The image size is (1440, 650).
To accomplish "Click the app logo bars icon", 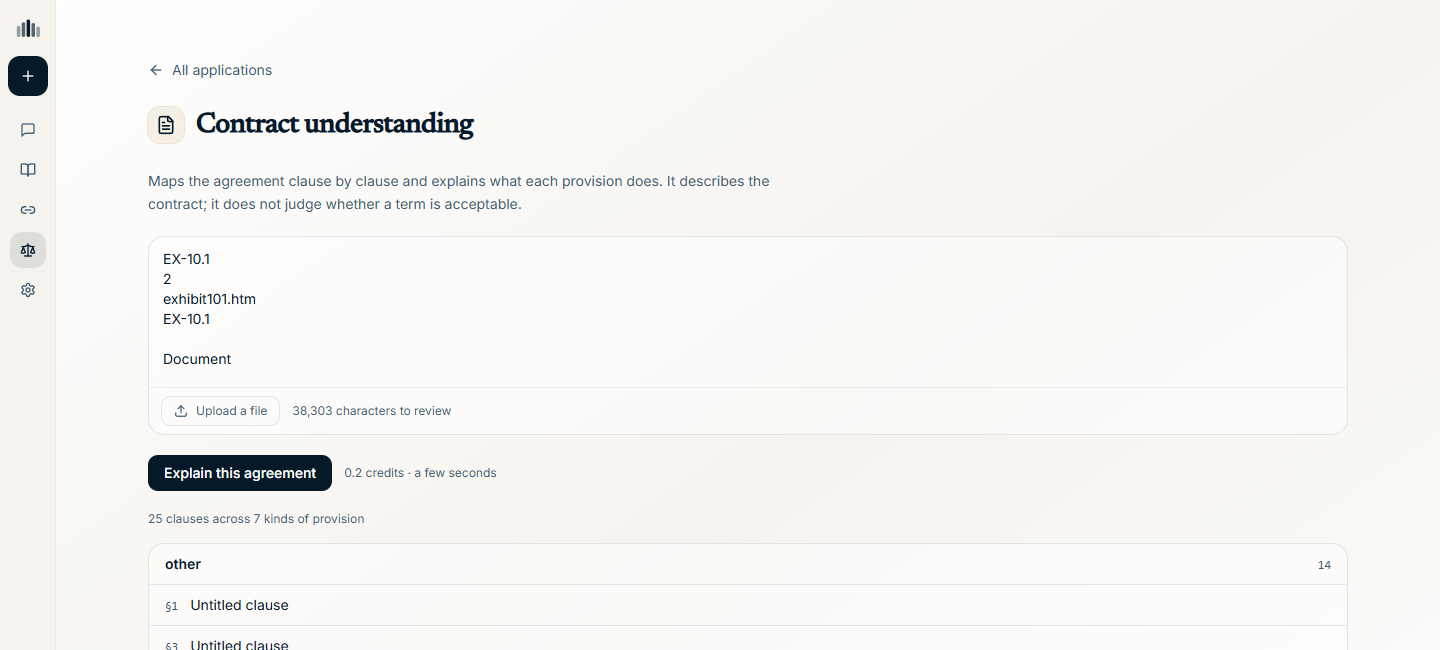I will 28,29.
